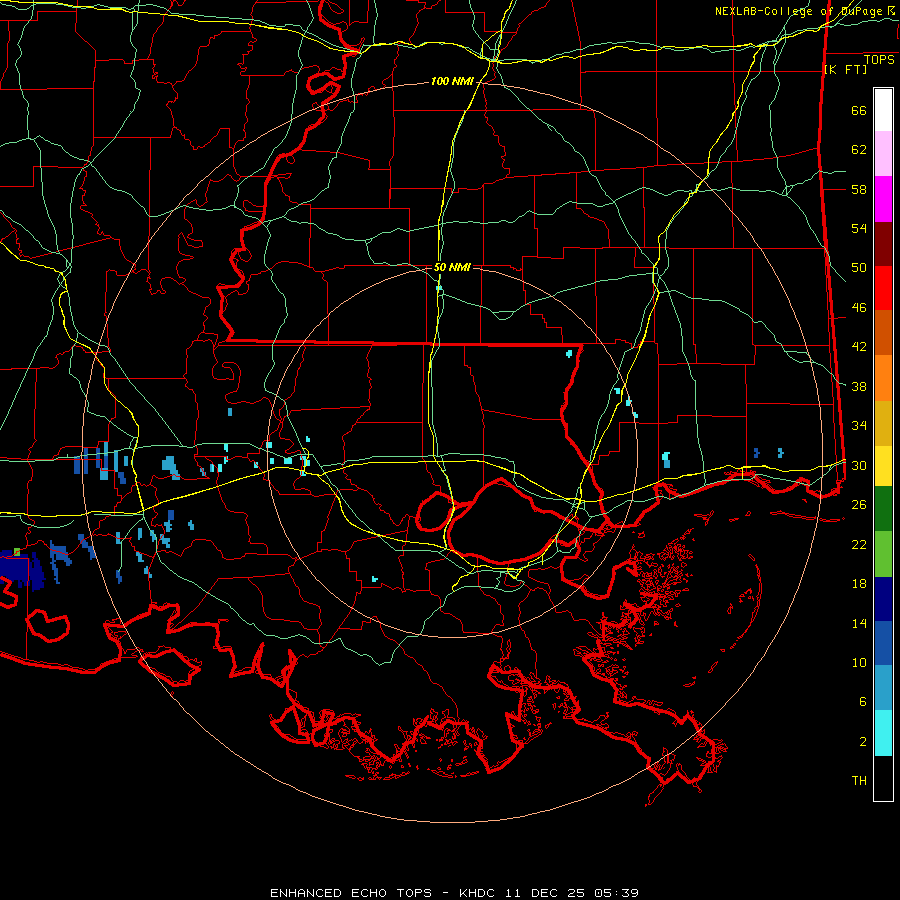Click the dark green 26-30 legend swatch
Image resolution: width=900 pixels, height=900 pixels.
pyautogui.click(x=883, y=509)
